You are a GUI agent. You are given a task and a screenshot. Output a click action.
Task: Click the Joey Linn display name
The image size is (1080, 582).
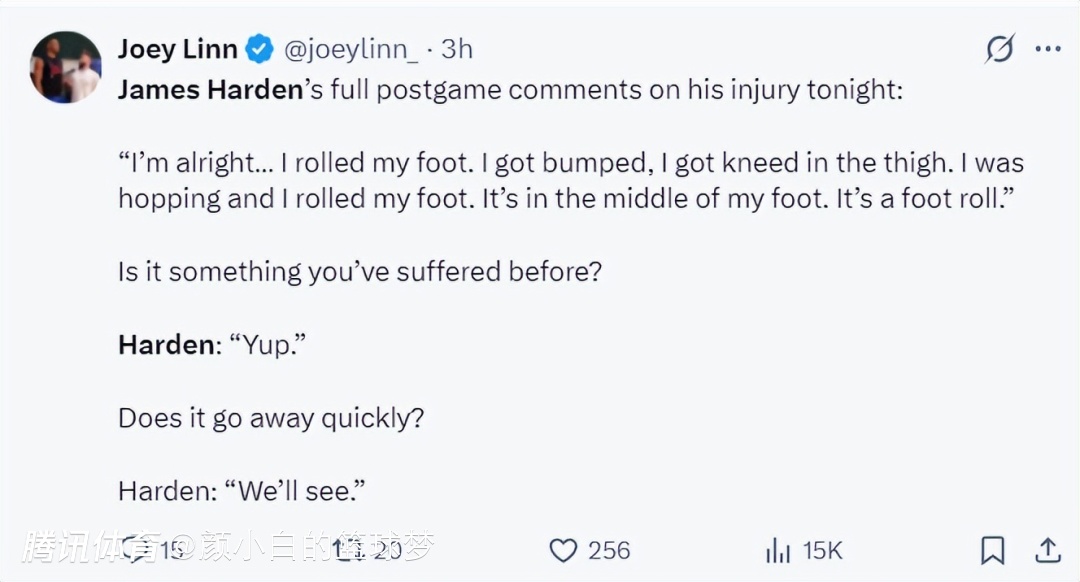(177, 49)
